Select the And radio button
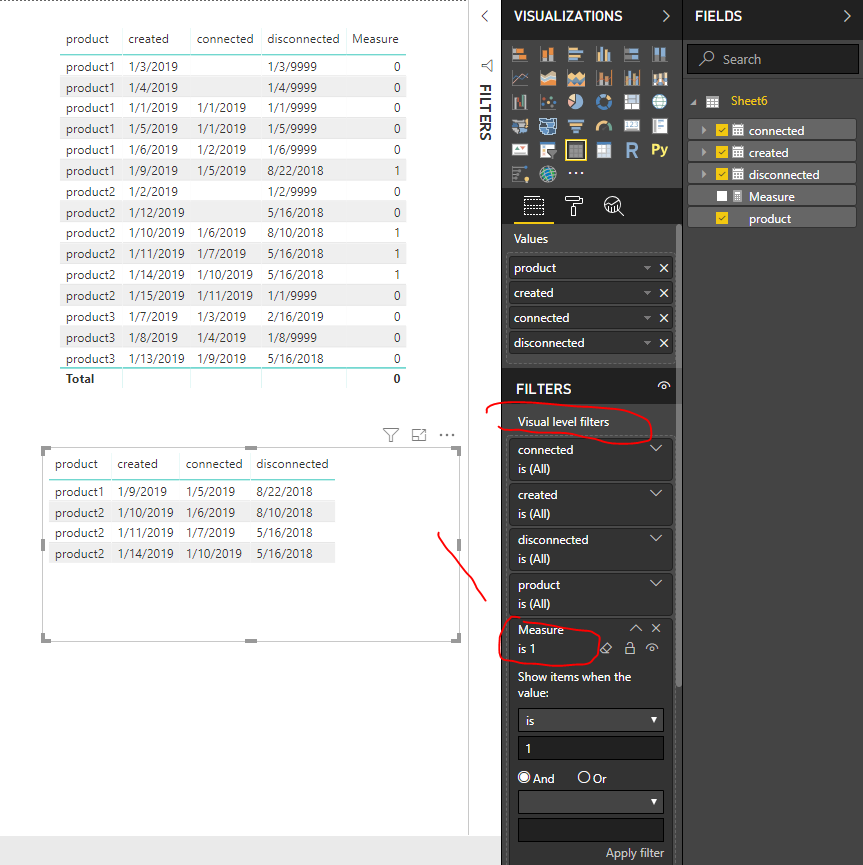The height and width of the screenshot is (865, 863). coord(524,777)
